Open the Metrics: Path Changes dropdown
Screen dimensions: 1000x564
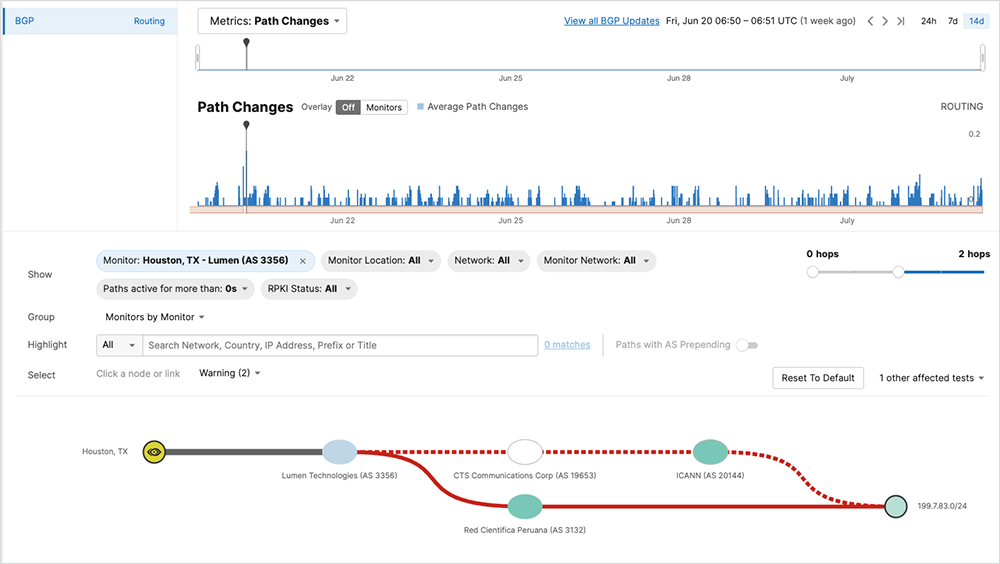(272, 21)
